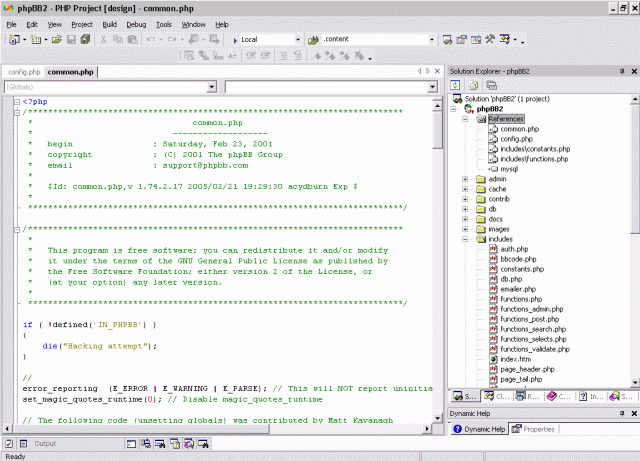Open the File menu
The height and width of the screenshot is (461, 640).
[11, 24]
